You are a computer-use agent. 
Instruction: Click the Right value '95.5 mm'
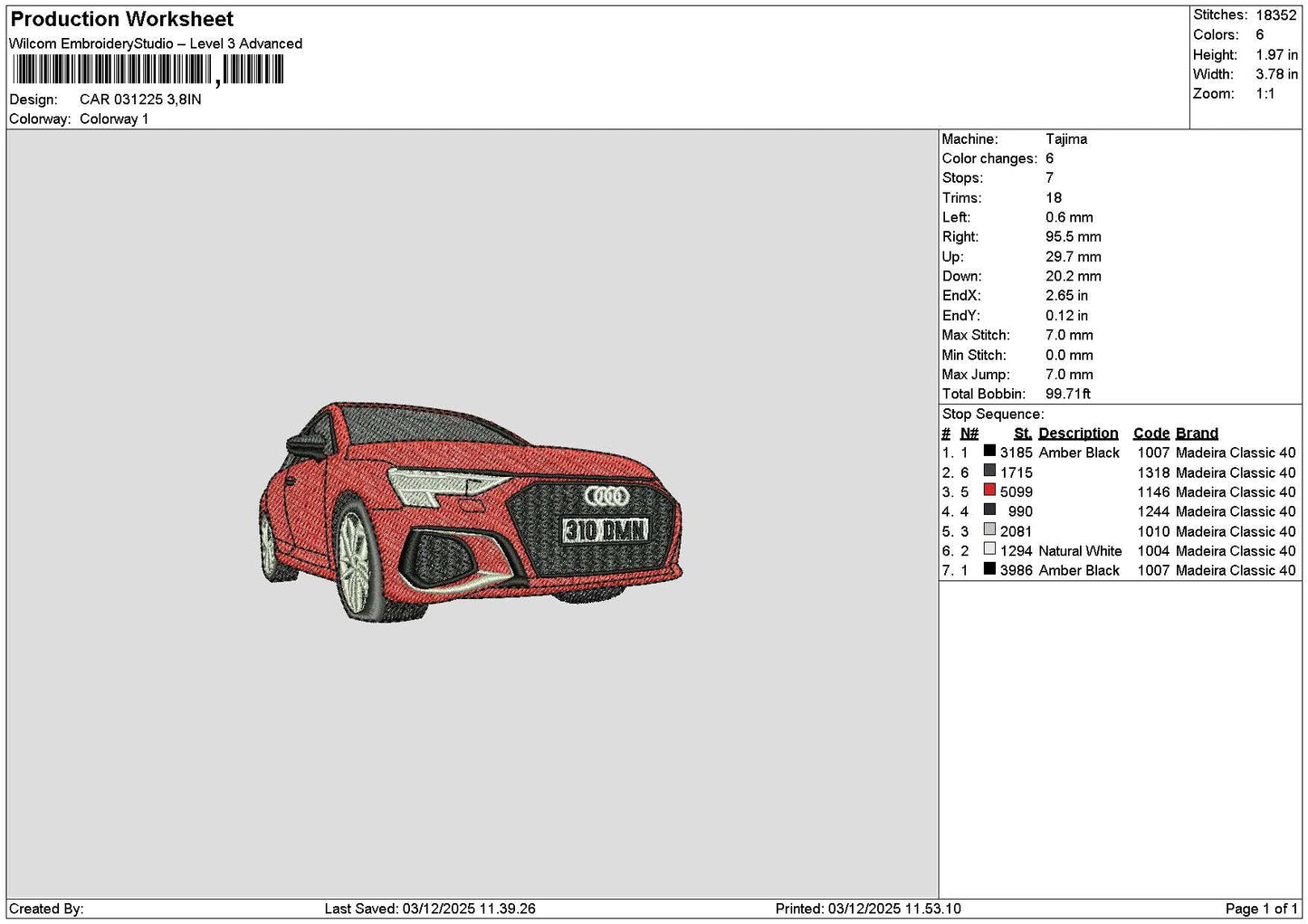point(1074,237)
